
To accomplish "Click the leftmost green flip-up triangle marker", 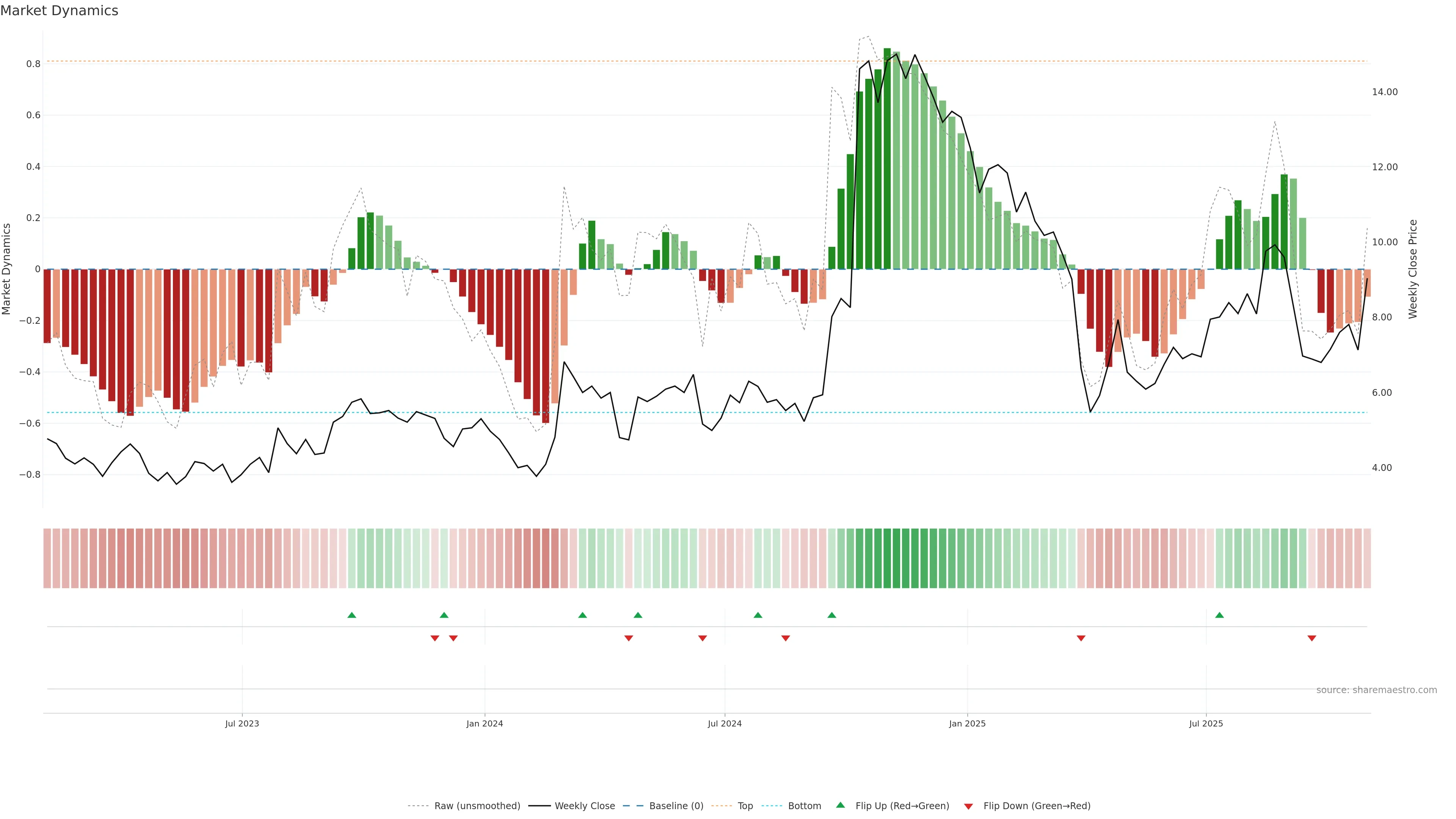I will (351, 615).
